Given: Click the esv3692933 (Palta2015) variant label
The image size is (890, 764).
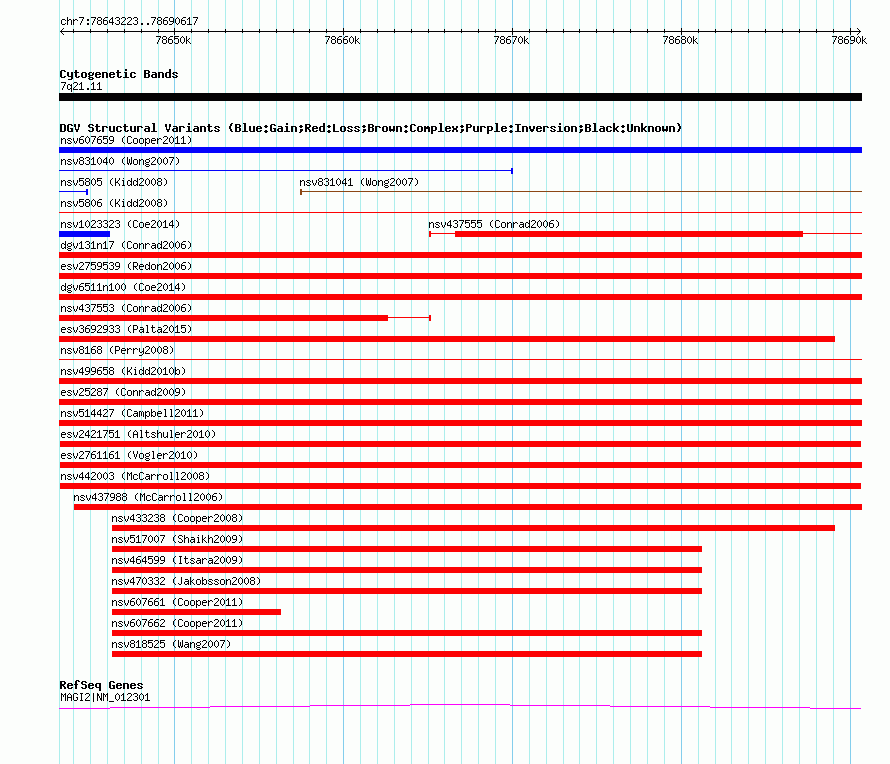Looking at the screenshot, I should tap(126, 329).
